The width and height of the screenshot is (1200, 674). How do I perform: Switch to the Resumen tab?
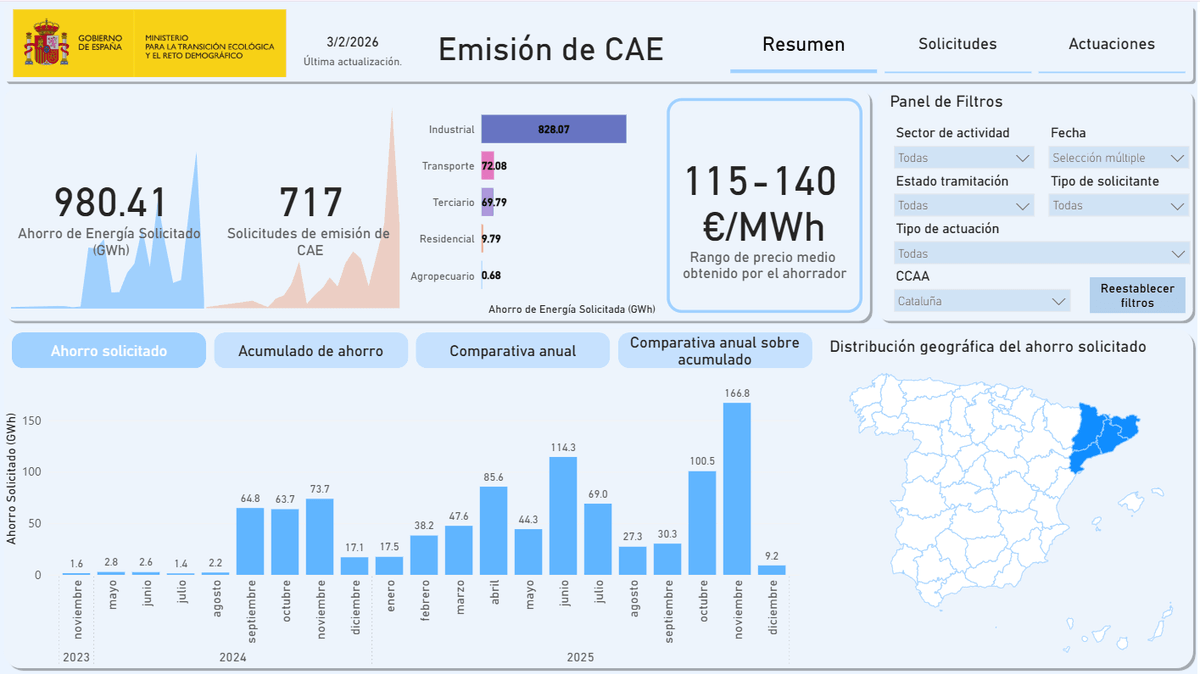(803, 44)
